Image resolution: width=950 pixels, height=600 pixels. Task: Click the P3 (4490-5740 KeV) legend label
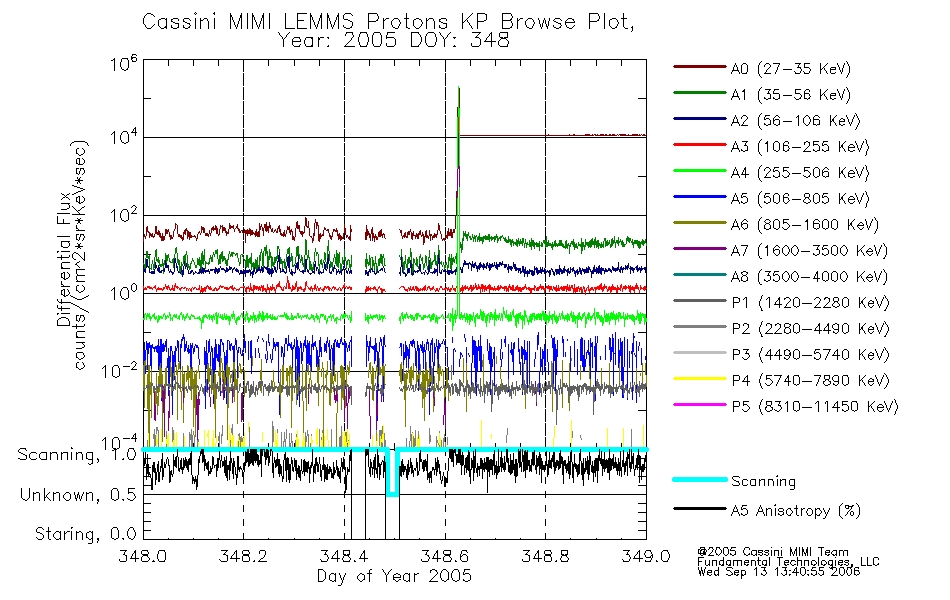[x=810, y=355]
